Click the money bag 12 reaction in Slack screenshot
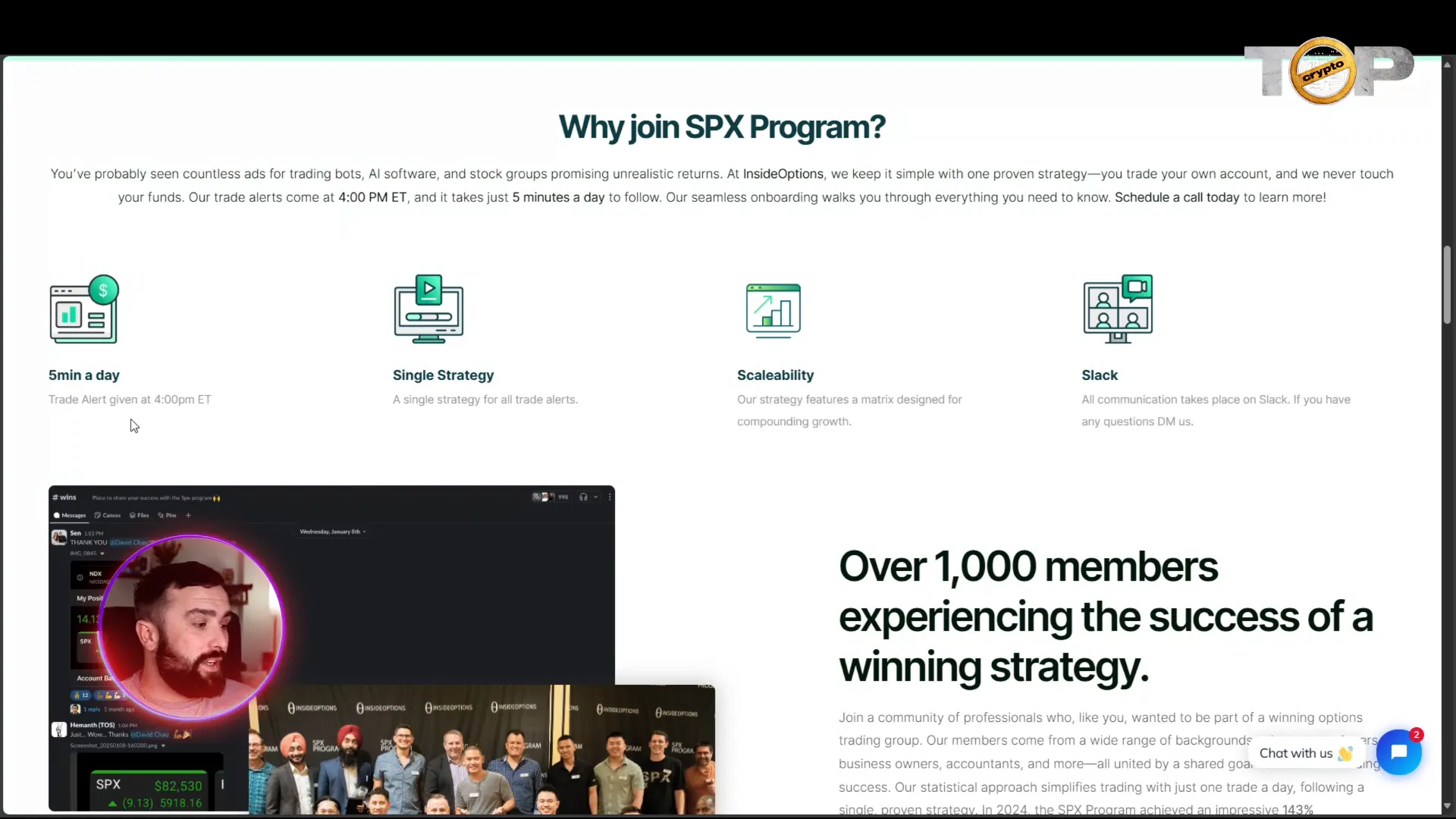1456x819 pixels. pyautogui.click(x=81, y=695)
